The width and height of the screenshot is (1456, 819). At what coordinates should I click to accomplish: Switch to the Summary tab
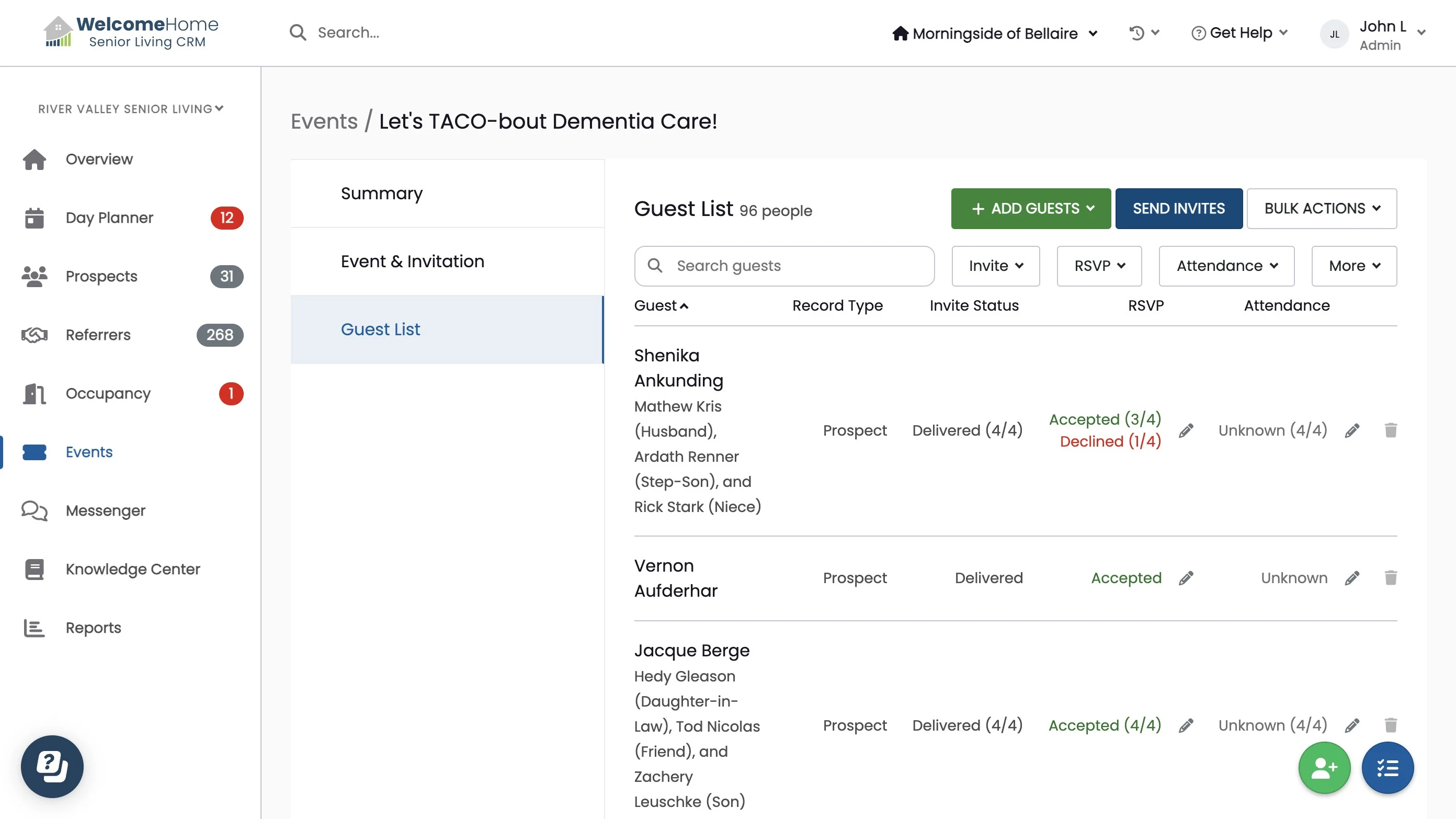pyautogui.click(x=382, y=194)
